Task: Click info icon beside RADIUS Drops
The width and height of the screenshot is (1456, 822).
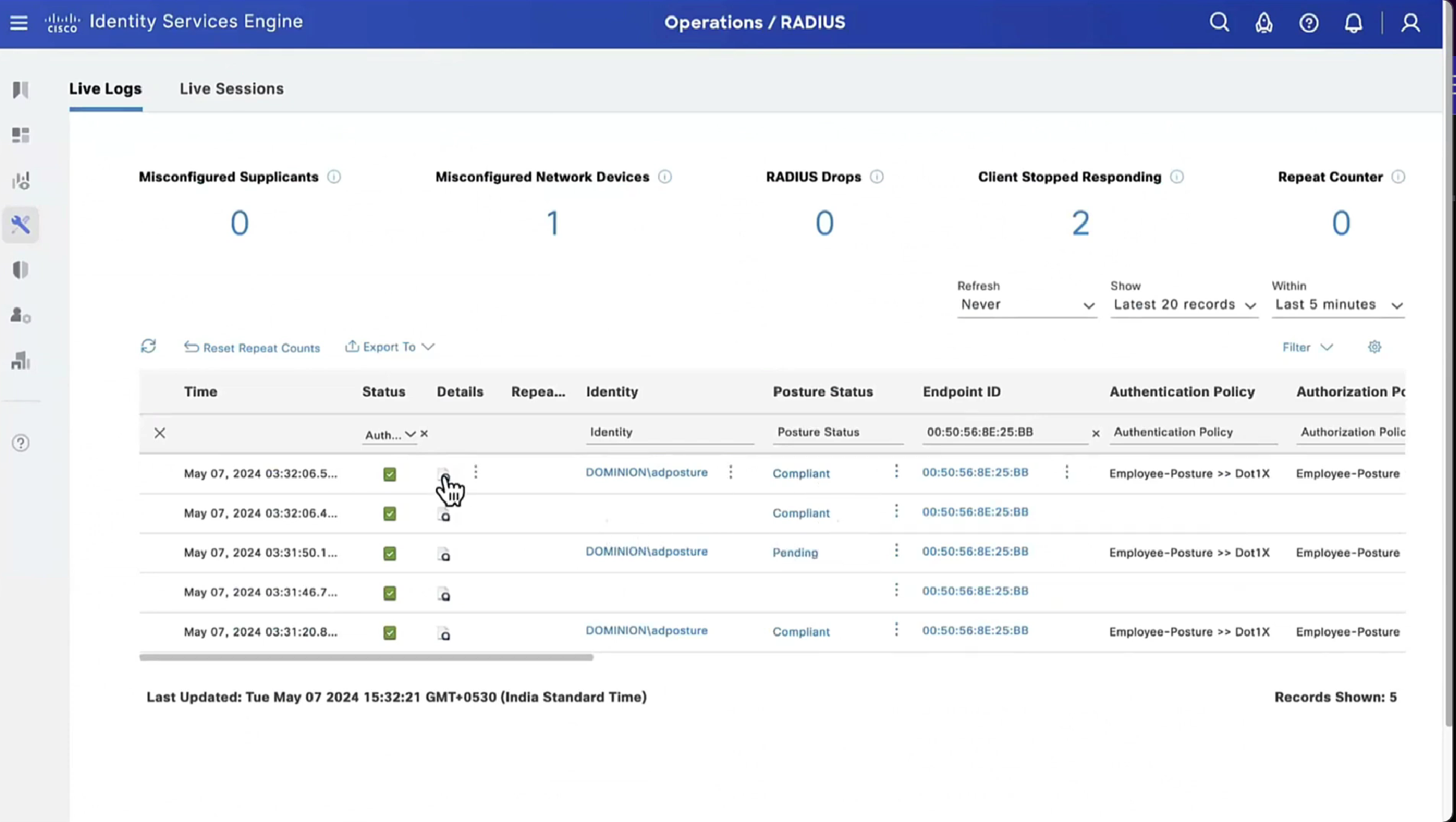Action: pyautogui.click(x=876, y=177)
